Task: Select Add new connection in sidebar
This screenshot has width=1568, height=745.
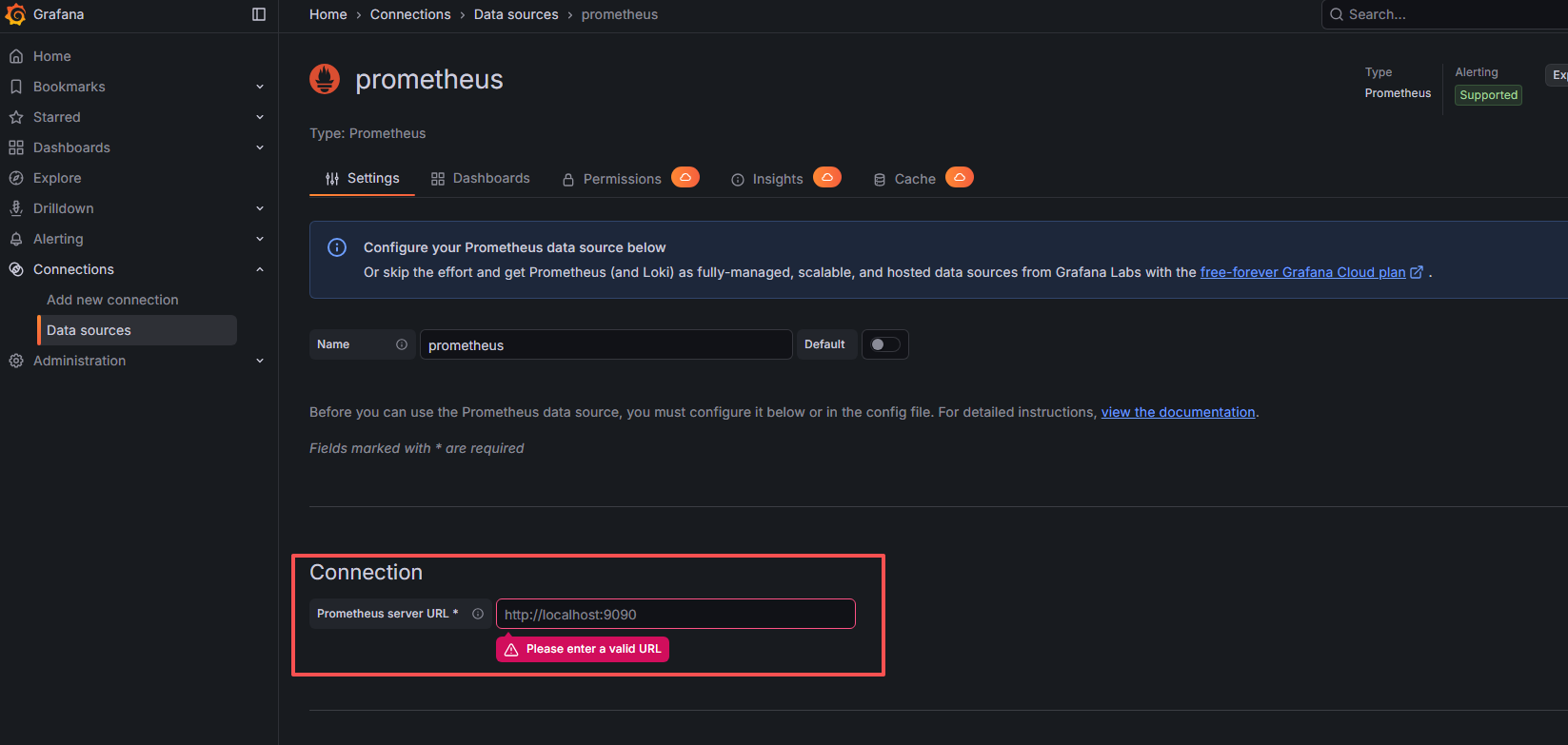Action: click(x=112, y=300)
